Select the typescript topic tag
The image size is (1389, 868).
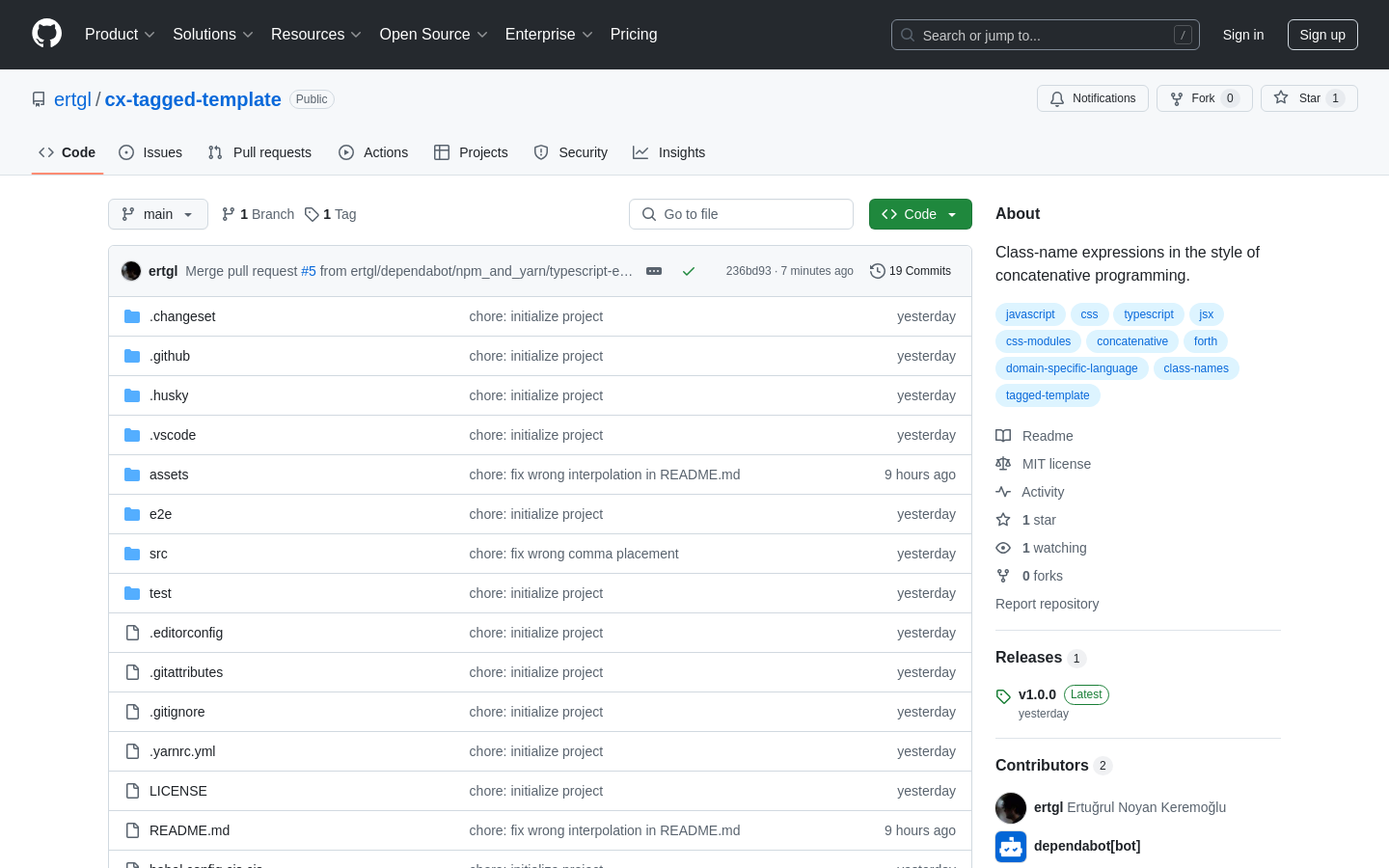pos(1149,314)
